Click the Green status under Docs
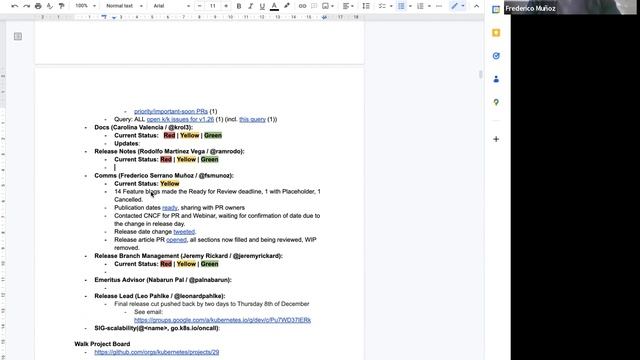This screenshot has height=360, width=640. pos(213,135)
